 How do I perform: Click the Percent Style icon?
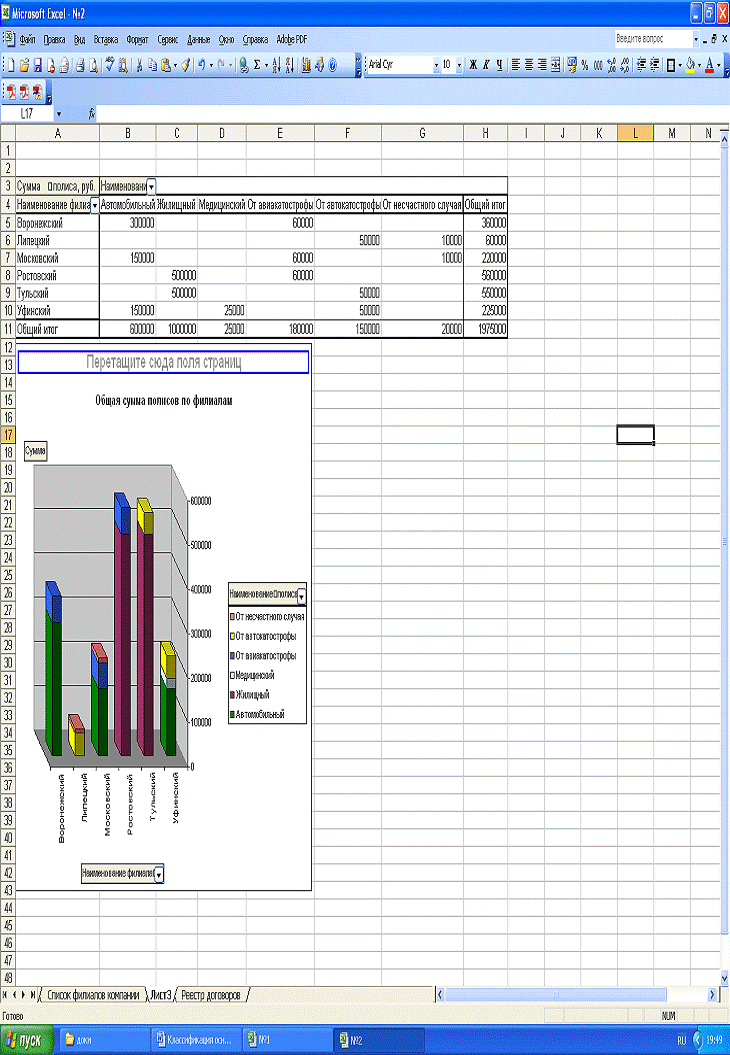584,65
